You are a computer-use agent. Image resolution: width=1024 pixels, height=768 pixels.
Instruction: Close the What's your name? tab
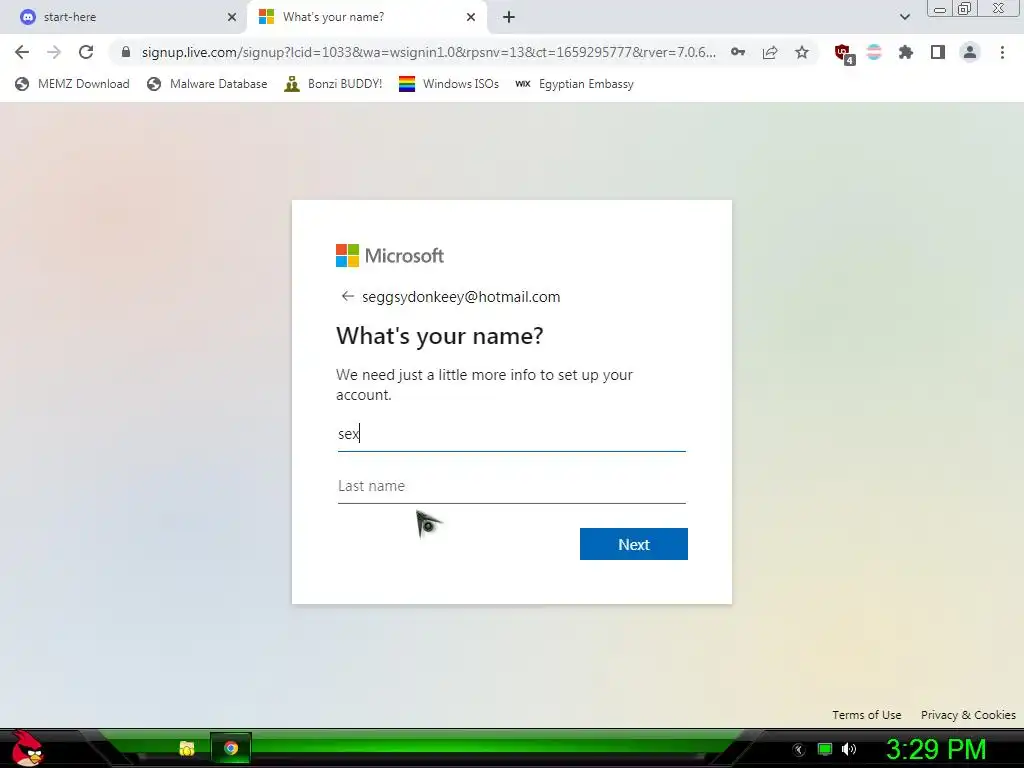[471, 17]
